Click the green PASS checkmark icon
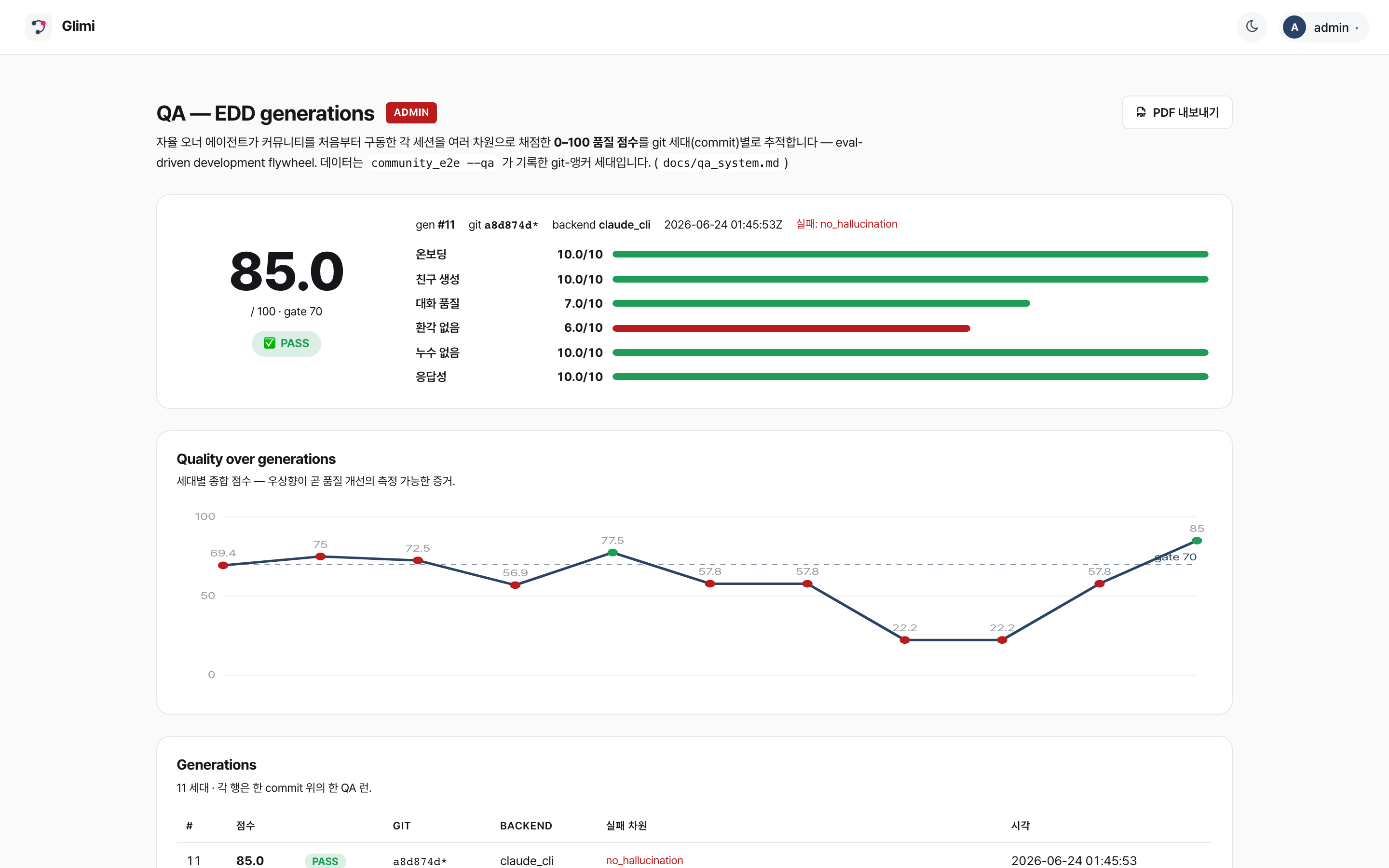The height and width of the screenshot is (868, 1389). [269, 343]
